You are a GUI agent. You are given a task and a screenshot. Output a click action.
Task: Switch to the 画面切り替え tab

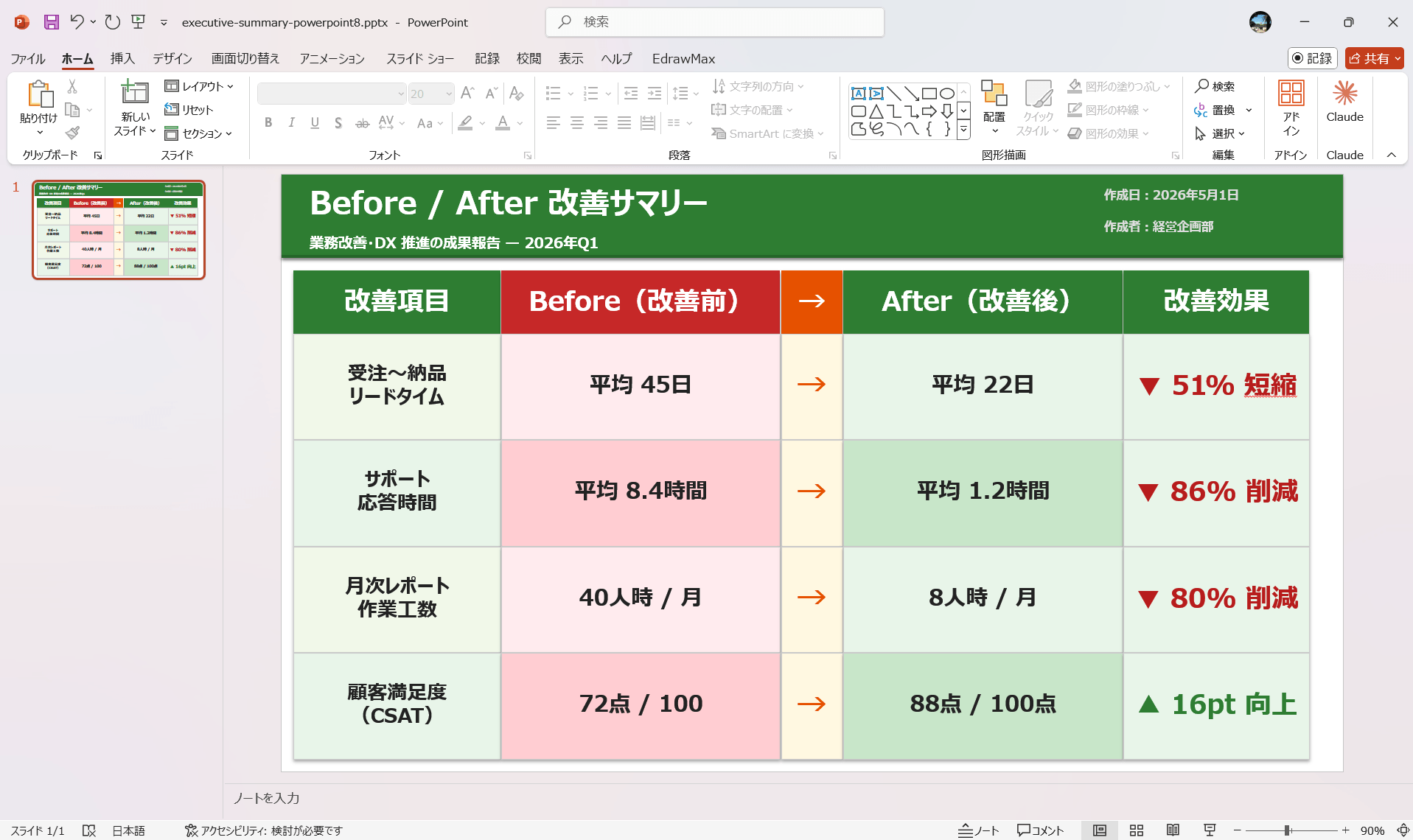tap(245, 58)
